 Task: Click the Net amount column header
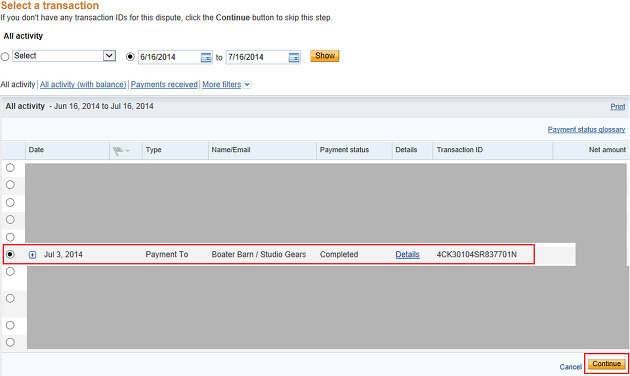tap(607, 150)
